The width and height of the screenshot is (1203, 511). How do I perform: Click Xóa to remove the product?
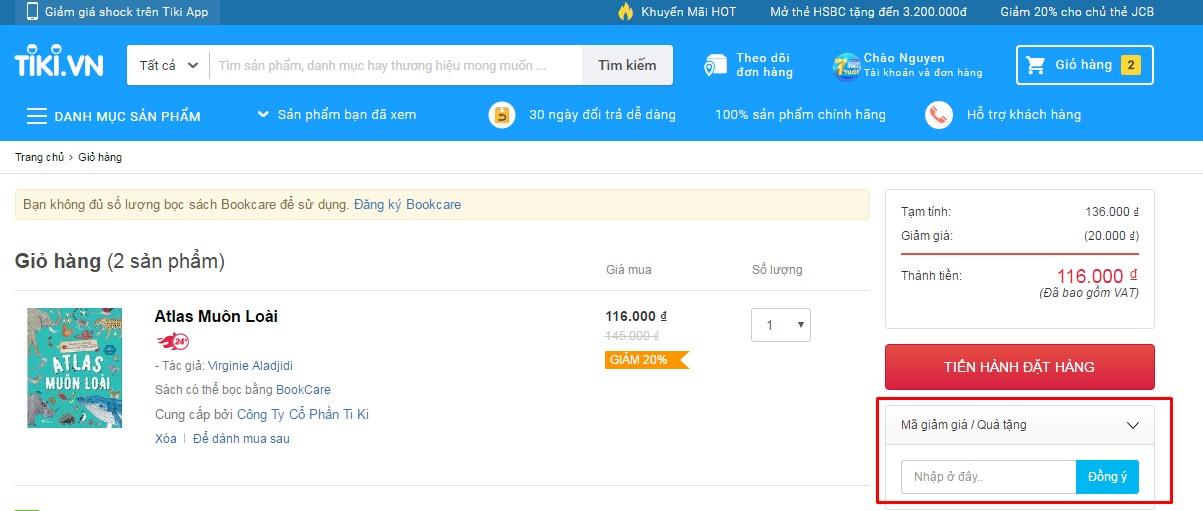(x=166, y=439)
